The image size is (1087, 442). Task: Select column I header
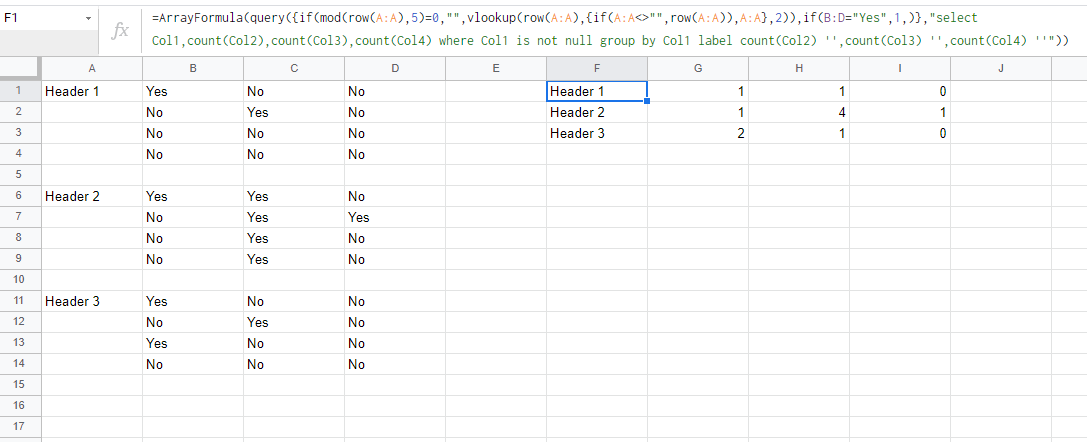(x=900, y=68)
